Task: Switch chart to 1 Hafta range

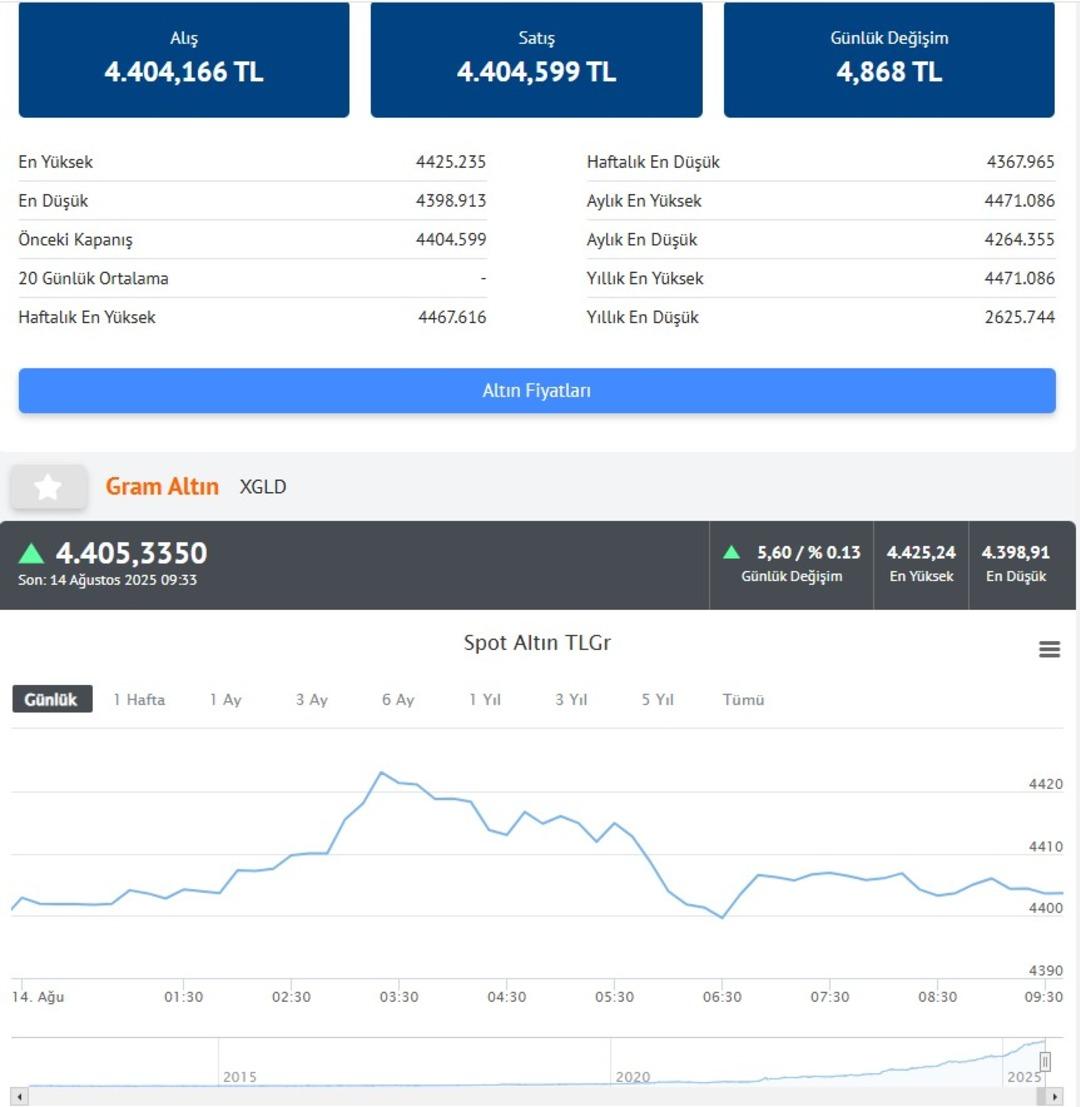Action: pyautogui.click(x=139, y=699)
